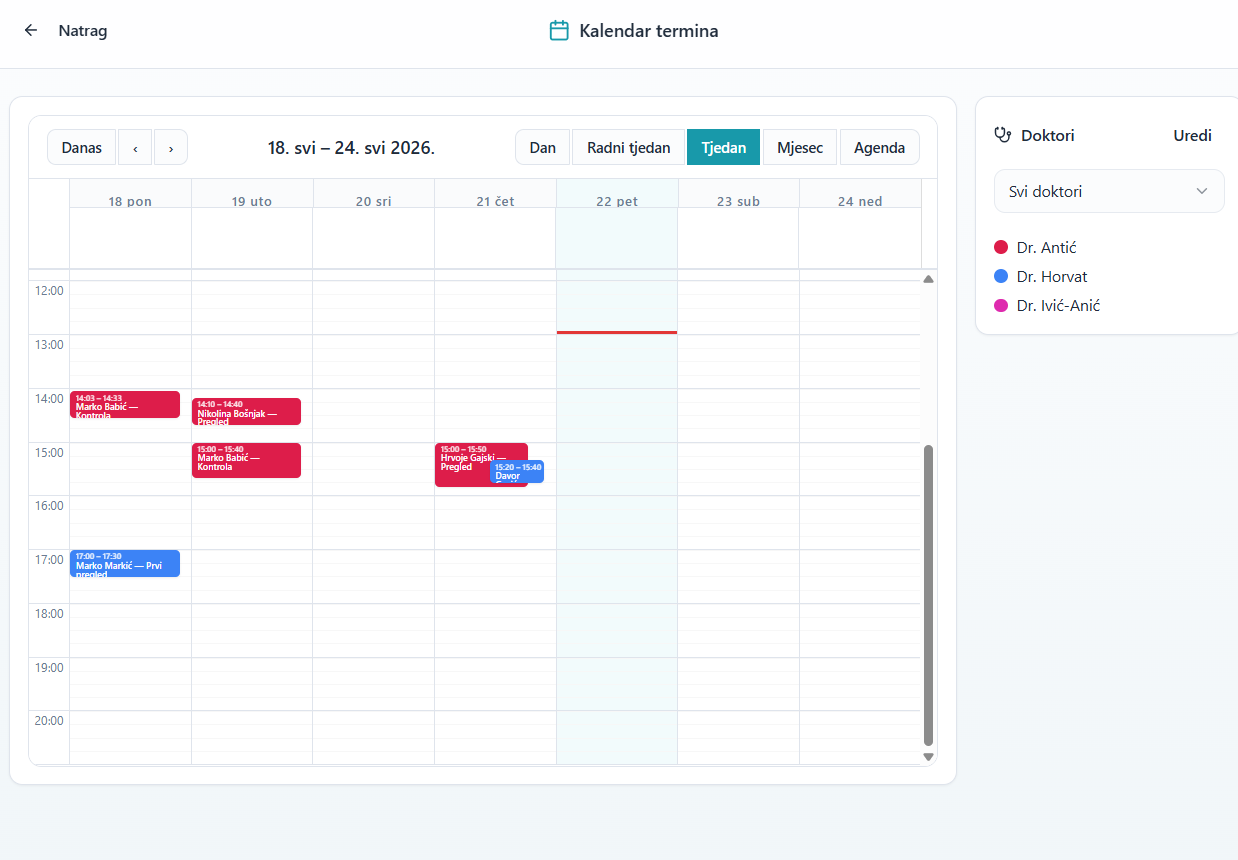
Task: Open Davor 15:20 blue appointment
Action: point(517,471)
